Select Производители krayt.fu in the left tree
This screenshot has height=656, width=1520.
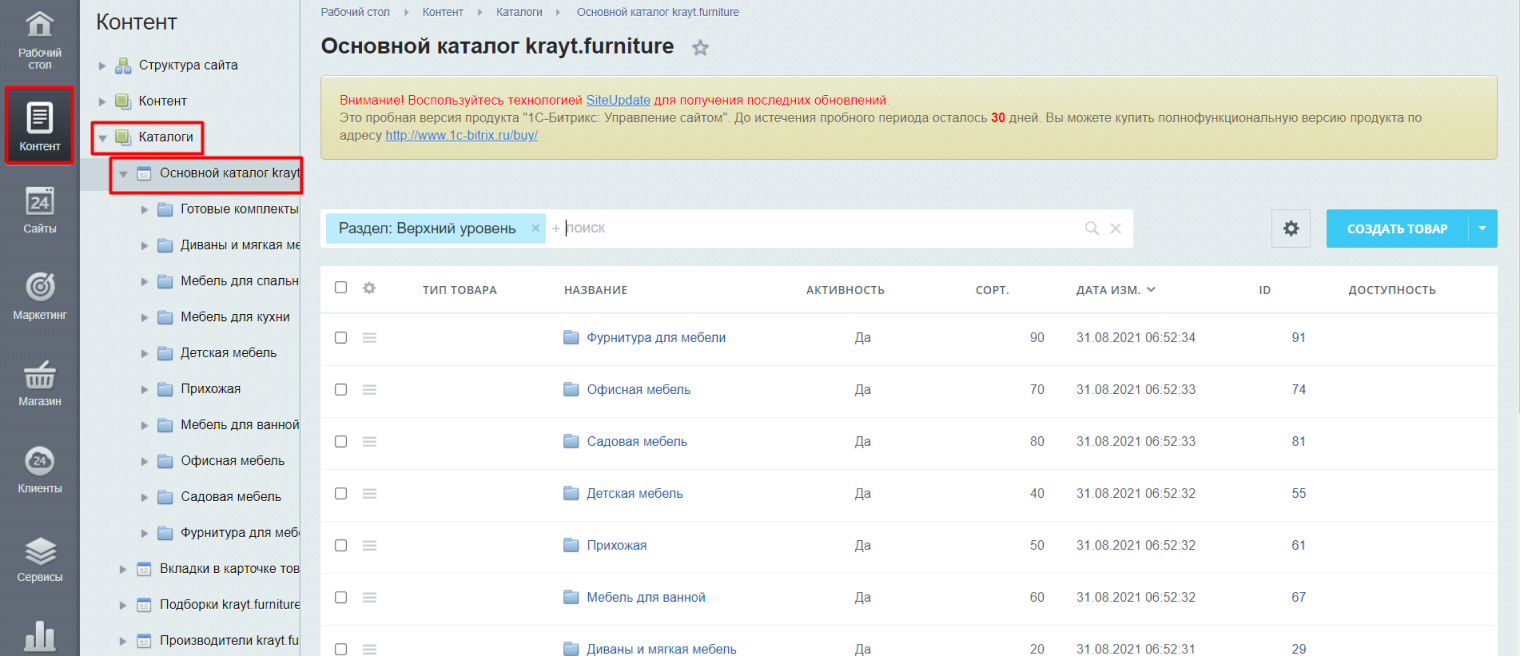229,641
